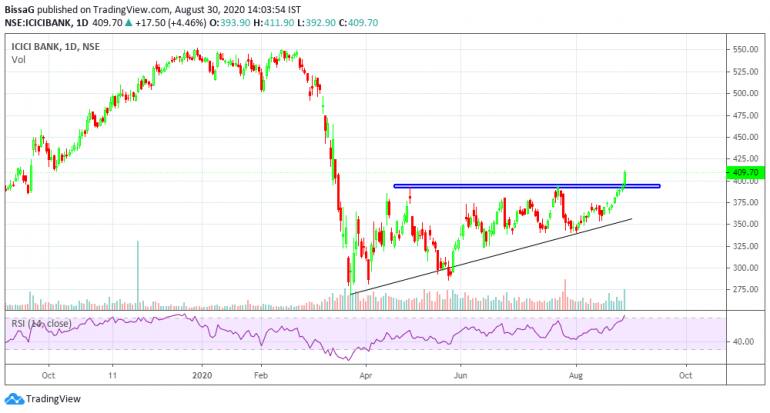770x413 pixels.
Task: Click the 500.00 price axis label
Action: pos(745,93)
